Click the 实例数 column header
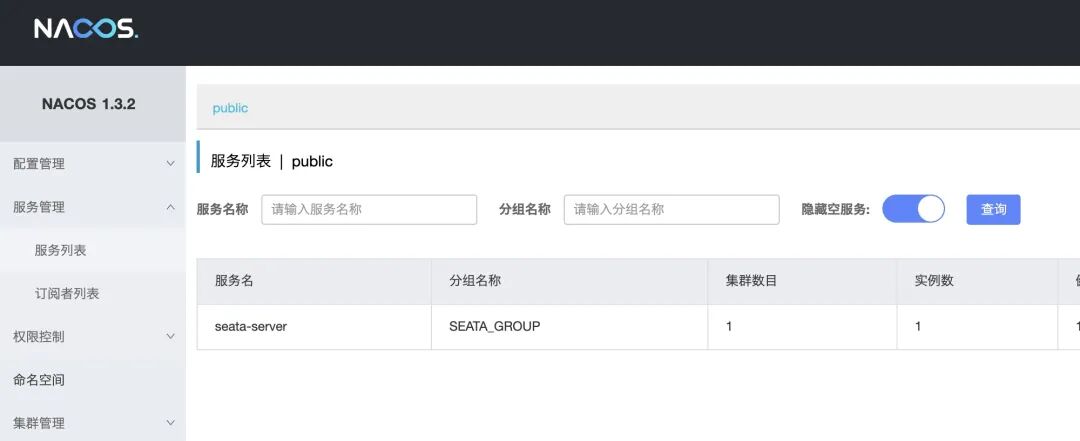The image size is (1080, 441). coord(934,281)
